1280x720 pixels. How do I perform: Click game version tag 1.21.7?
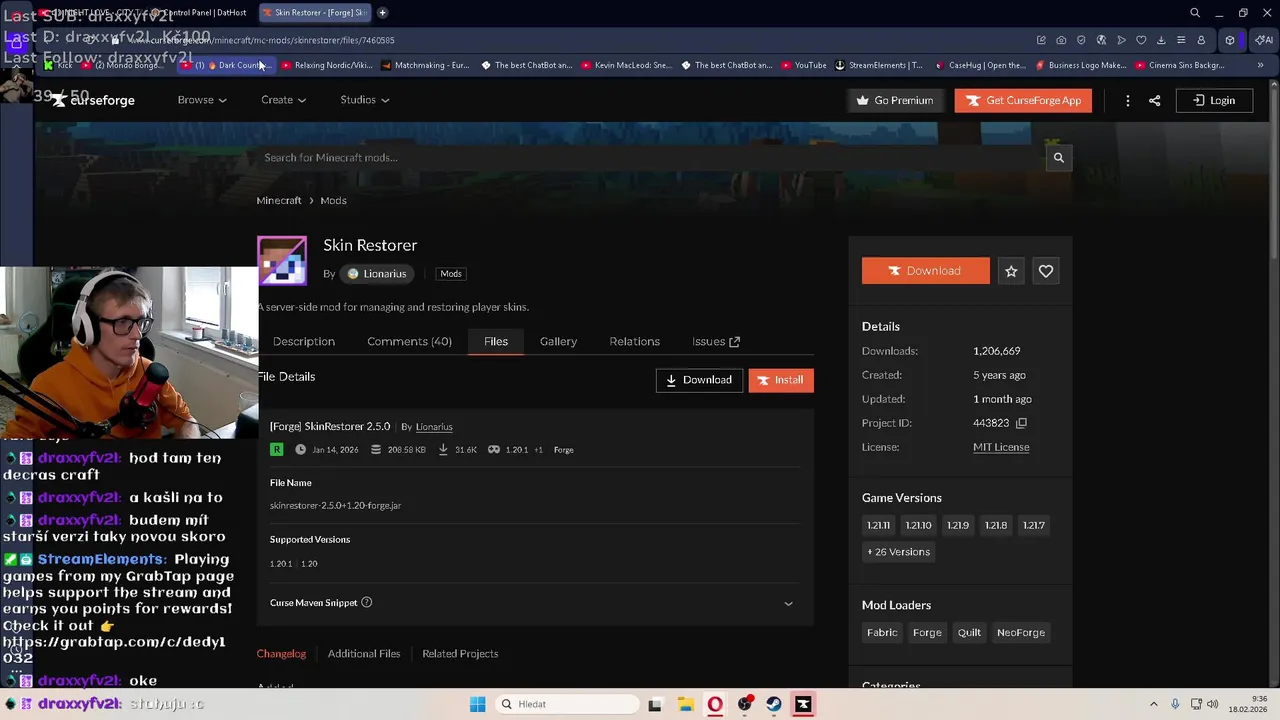point(1034,525)
